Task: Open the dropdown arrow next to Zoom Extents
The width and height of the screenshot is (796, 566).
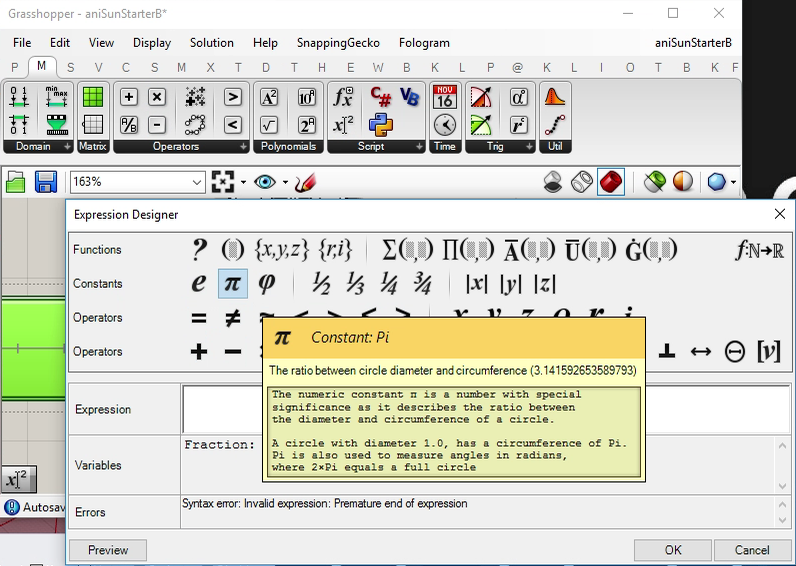Action: pyautogui.click(x=244, y=182)
